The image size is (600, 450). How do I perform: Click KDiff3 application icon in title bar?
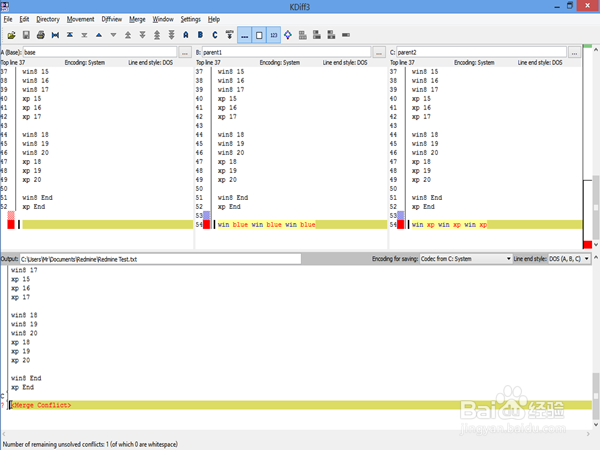point(5,6)
